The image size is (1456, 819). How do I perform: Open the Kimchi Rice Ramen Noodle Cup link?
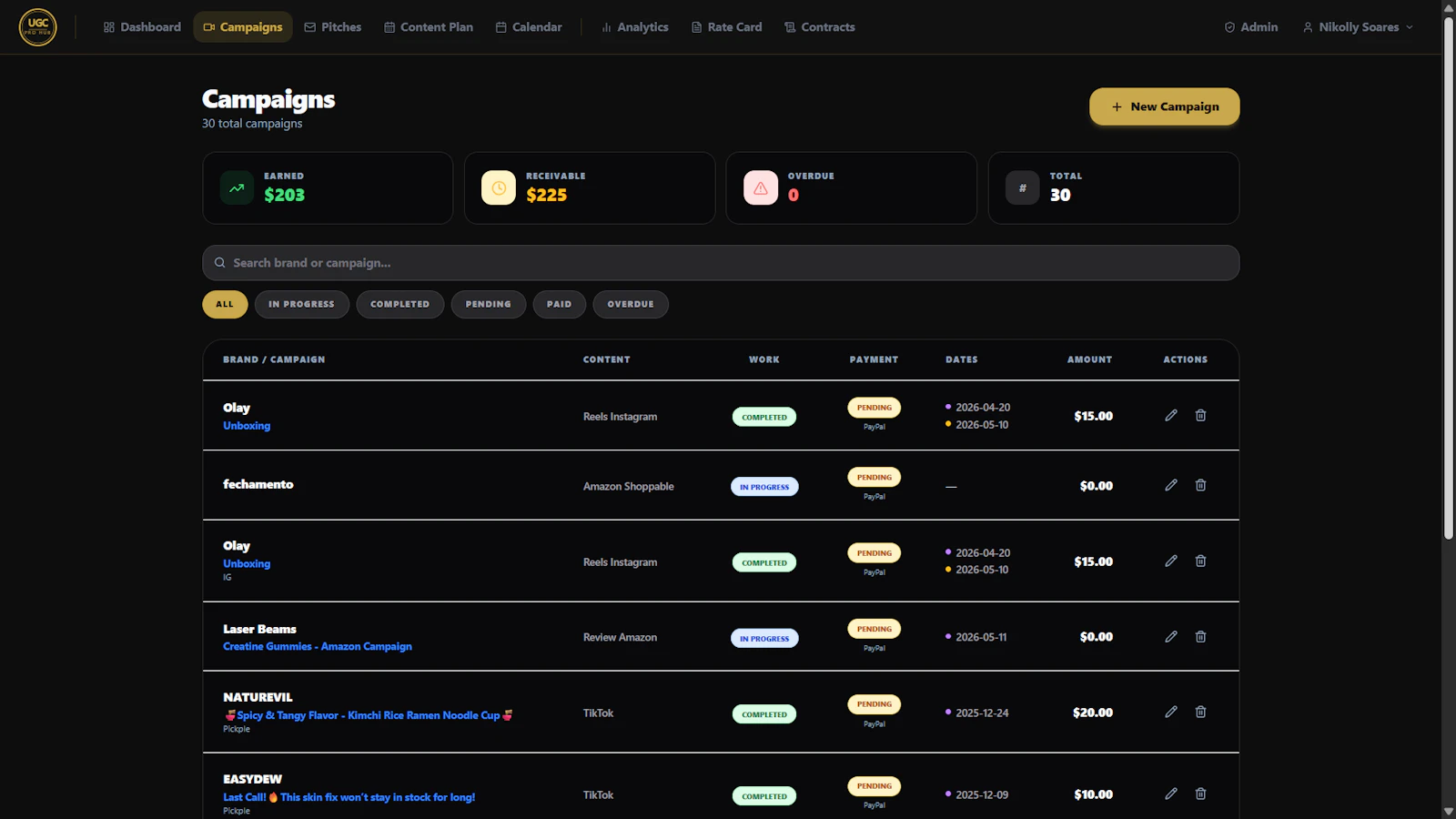coord(369,715)
